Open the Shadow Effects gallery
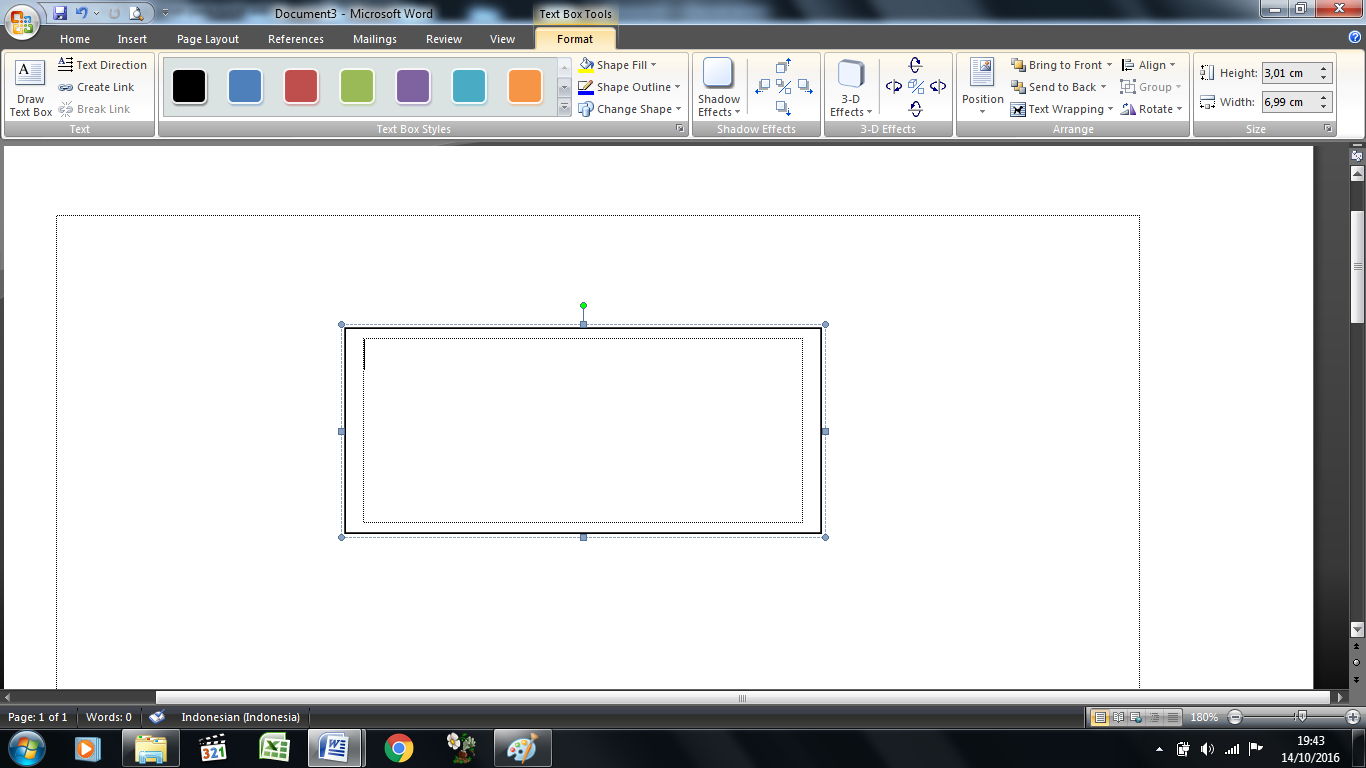This screenshot has width=1366, height=768. tap(719, 88)
